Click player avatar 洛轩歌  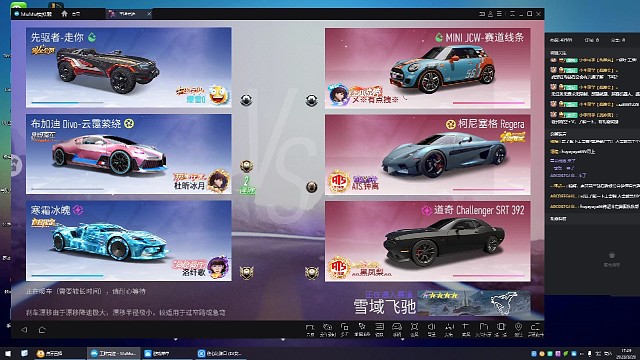[x=218, y=267]
